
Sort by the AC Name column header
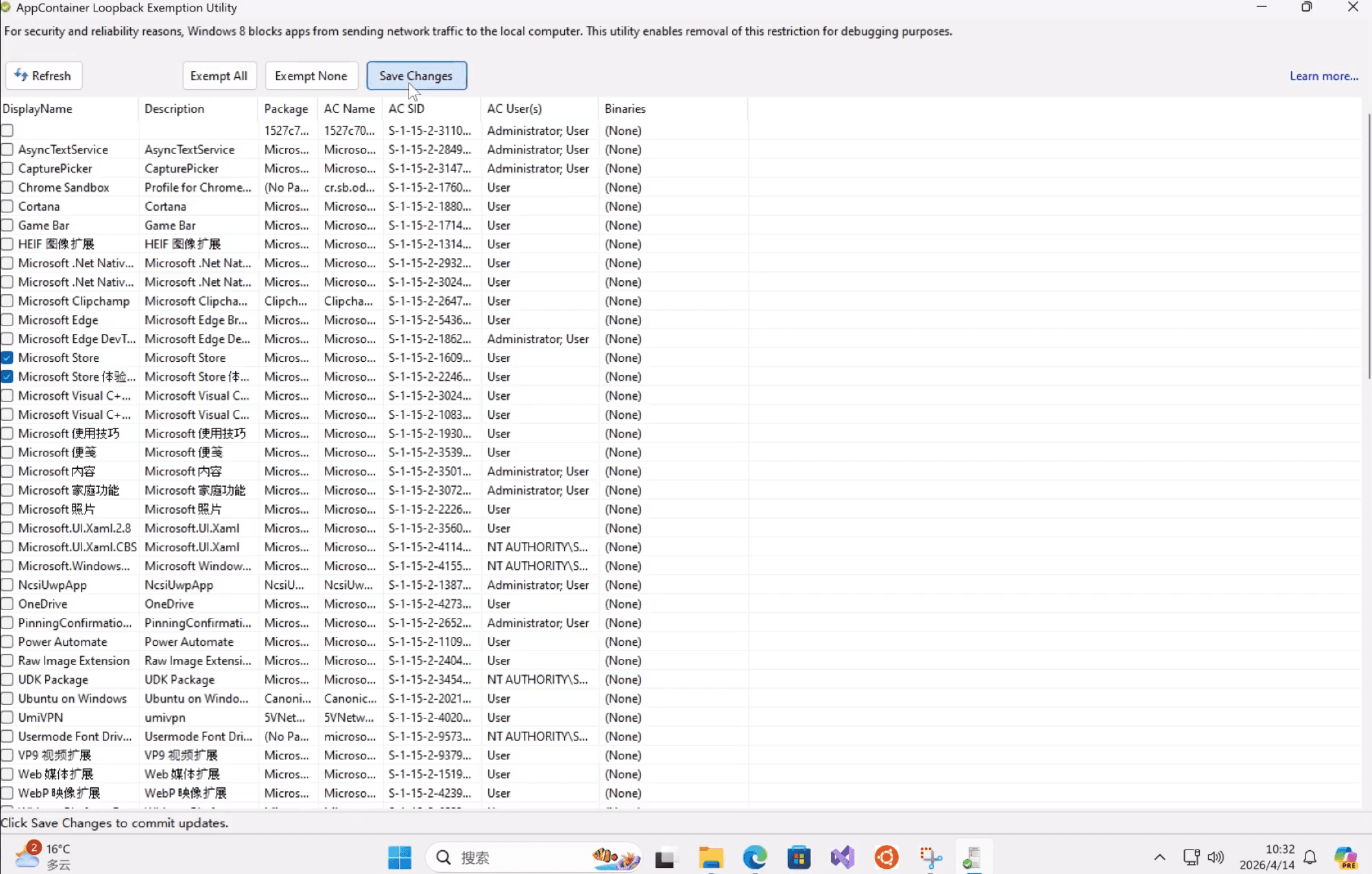[350, 109]
